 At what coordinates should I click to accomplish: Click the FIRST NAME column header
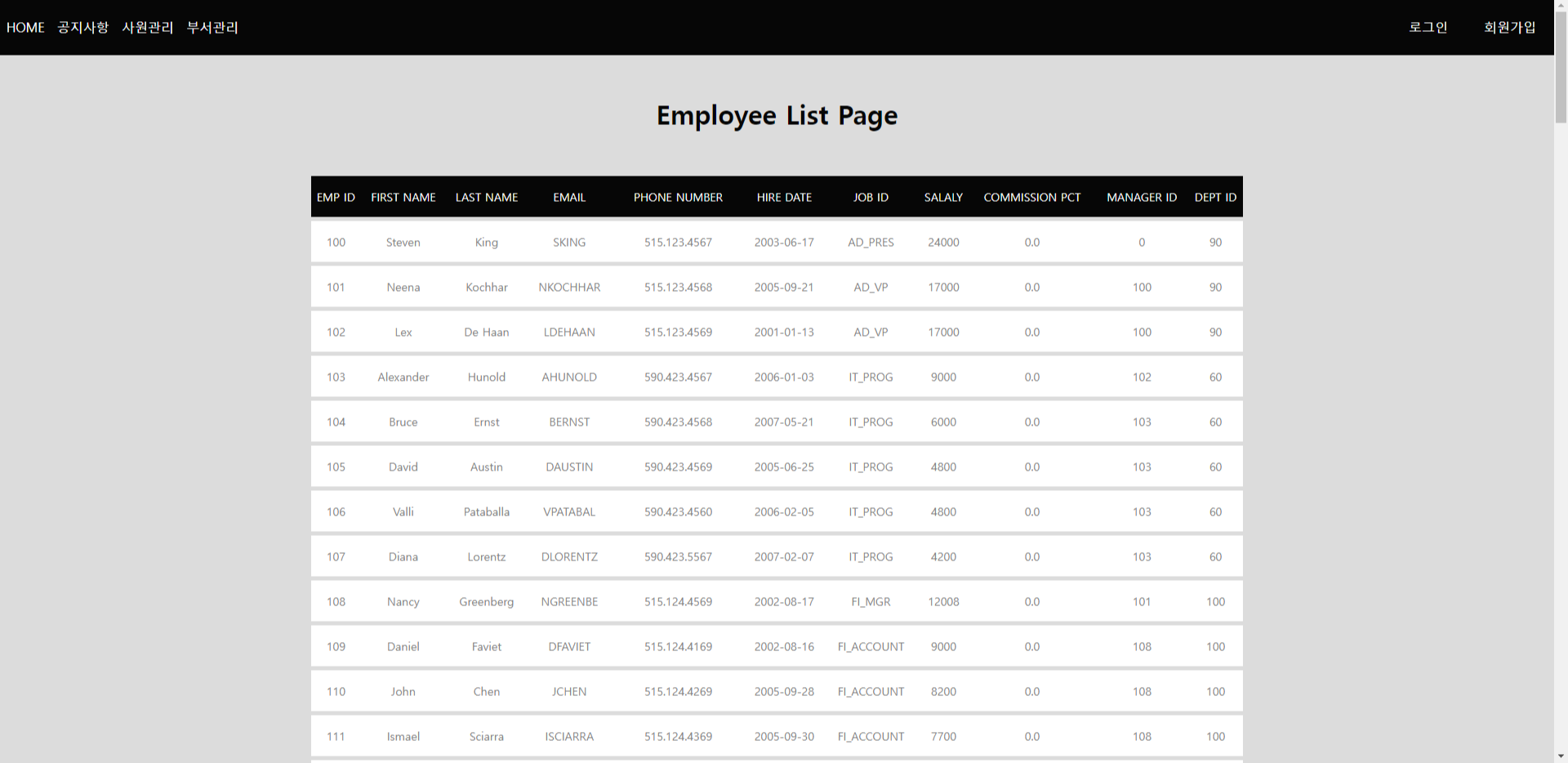(403, 197)
